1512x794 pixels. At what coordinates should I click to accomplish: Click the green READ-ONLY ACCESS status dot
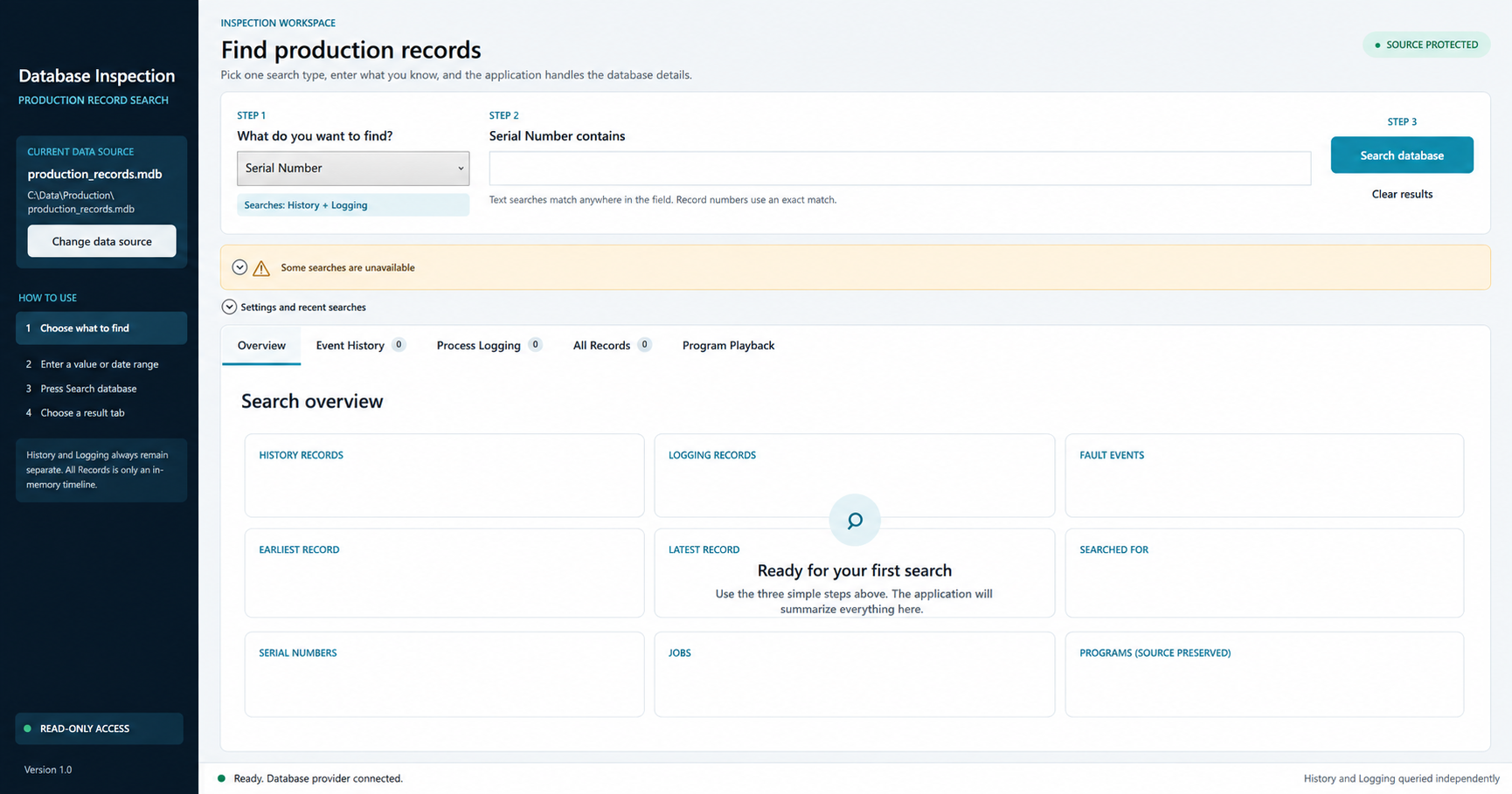pos(27,728)
